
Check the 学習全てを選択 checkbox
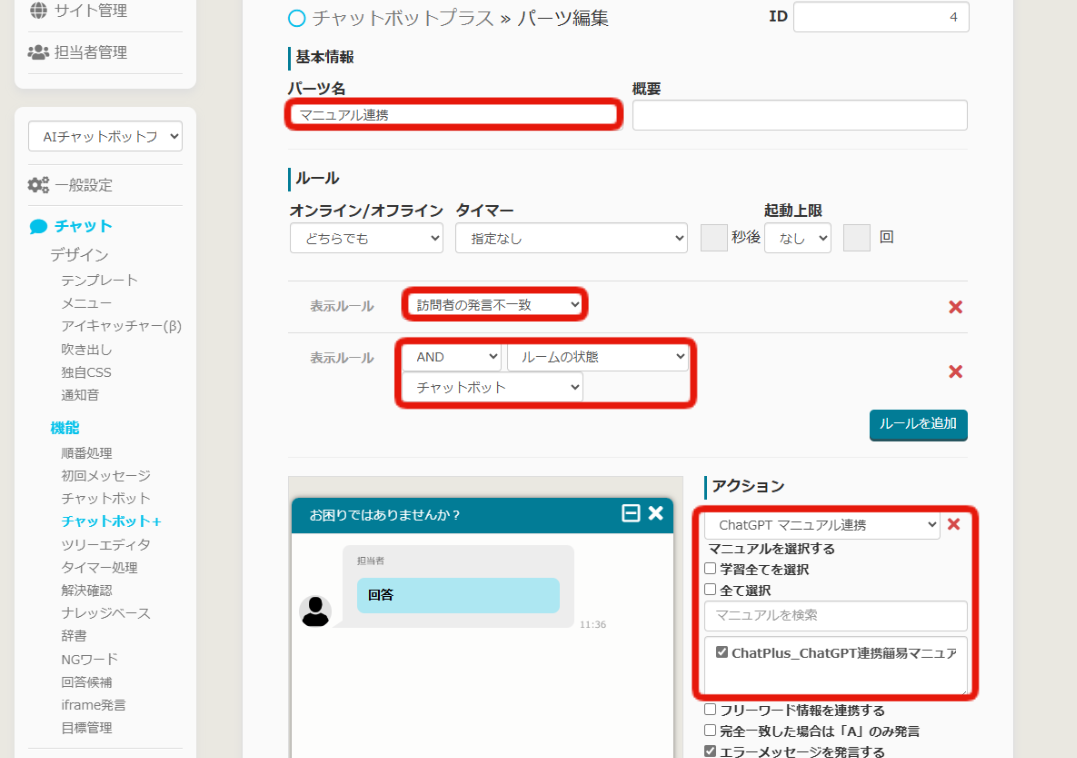point(711,569)
